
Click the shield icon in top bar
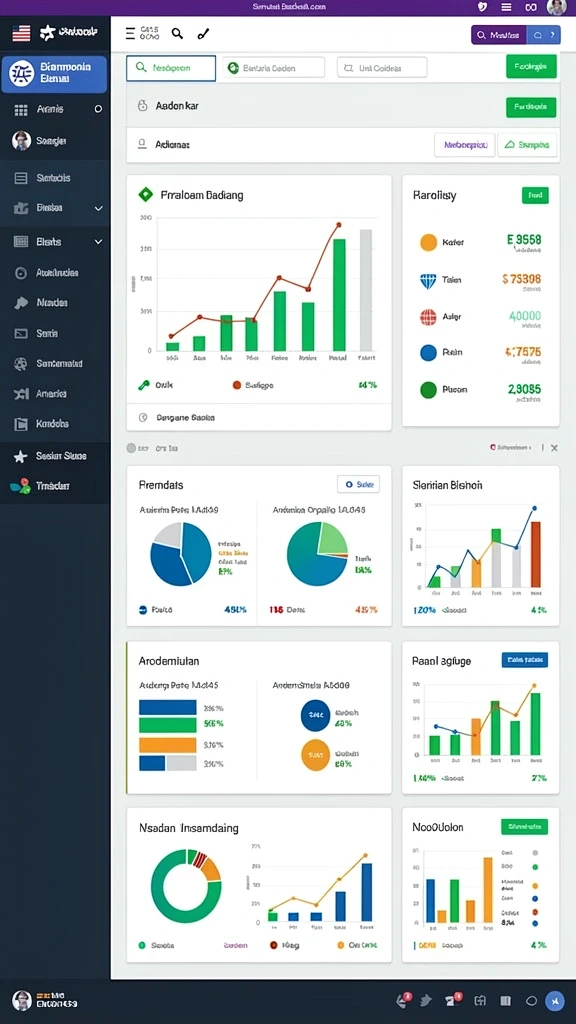[x=483, y=7]
